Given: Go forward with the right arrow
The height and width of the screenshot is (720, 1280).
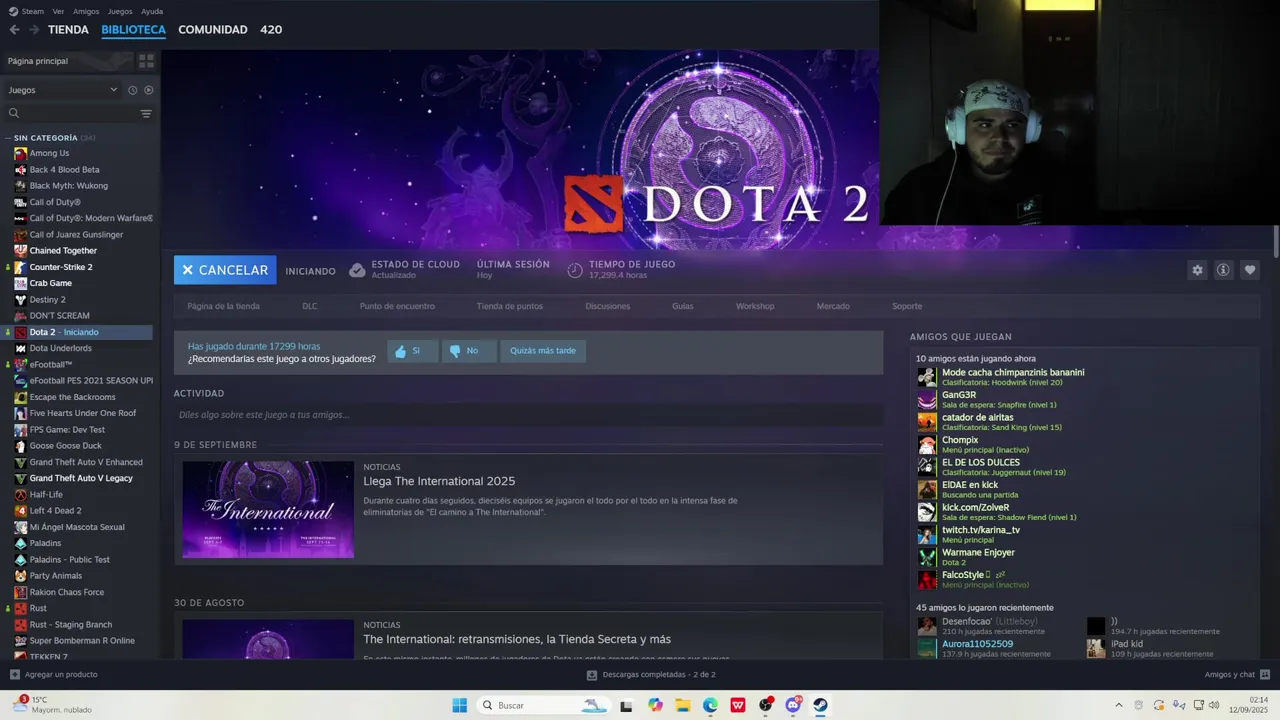Looking at the screenshot, I should 34,30.
